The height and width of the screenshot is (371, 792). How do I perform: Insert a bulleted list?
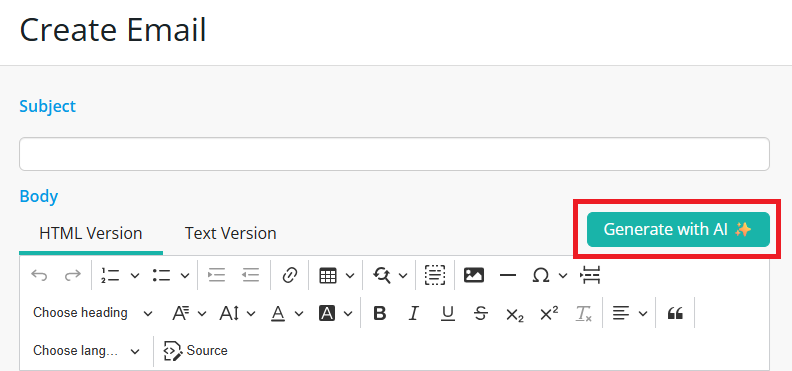161,275
